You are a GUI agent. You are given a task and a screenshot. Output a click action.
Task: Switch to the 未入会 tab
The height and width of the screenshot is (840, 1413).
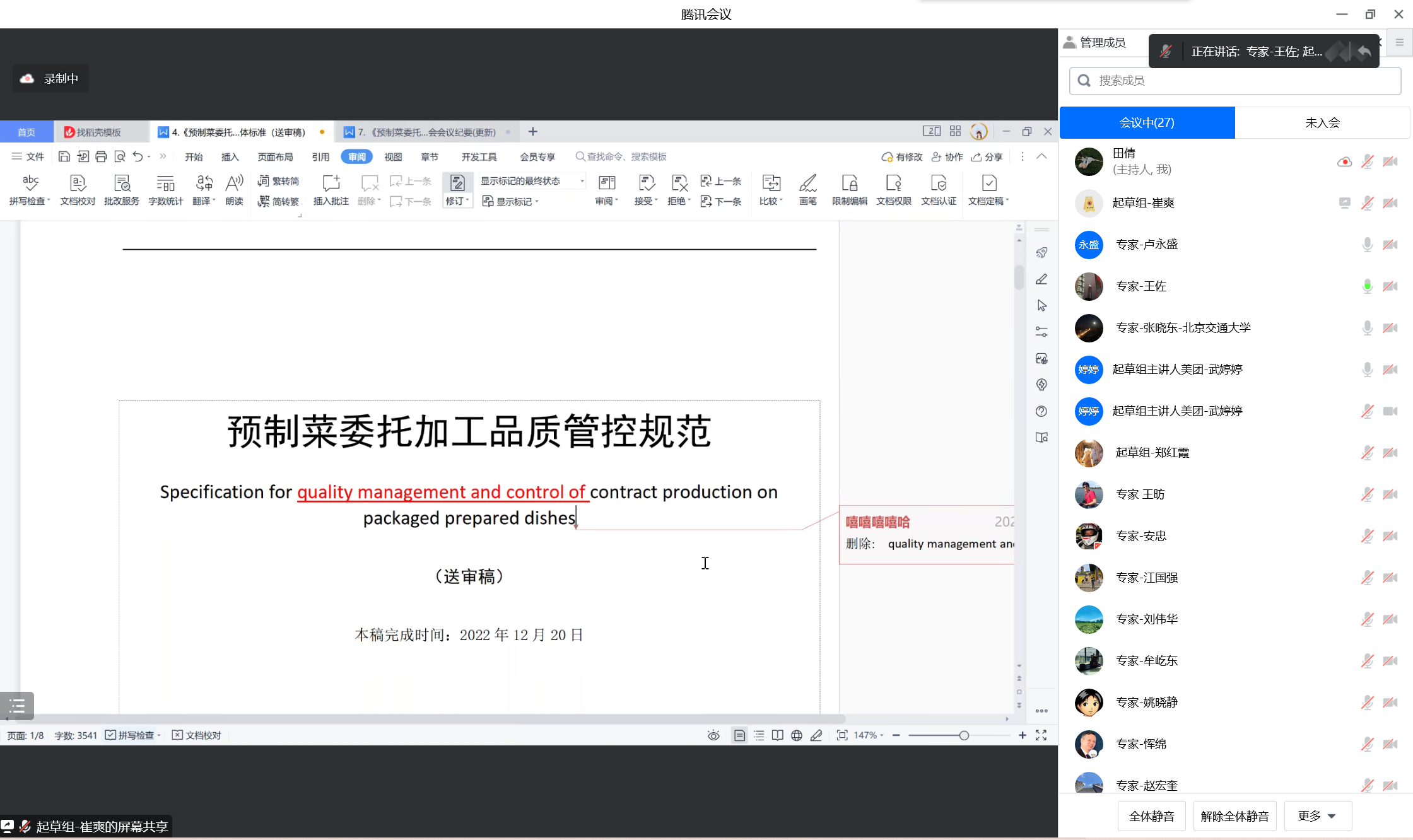point(1322,122)
